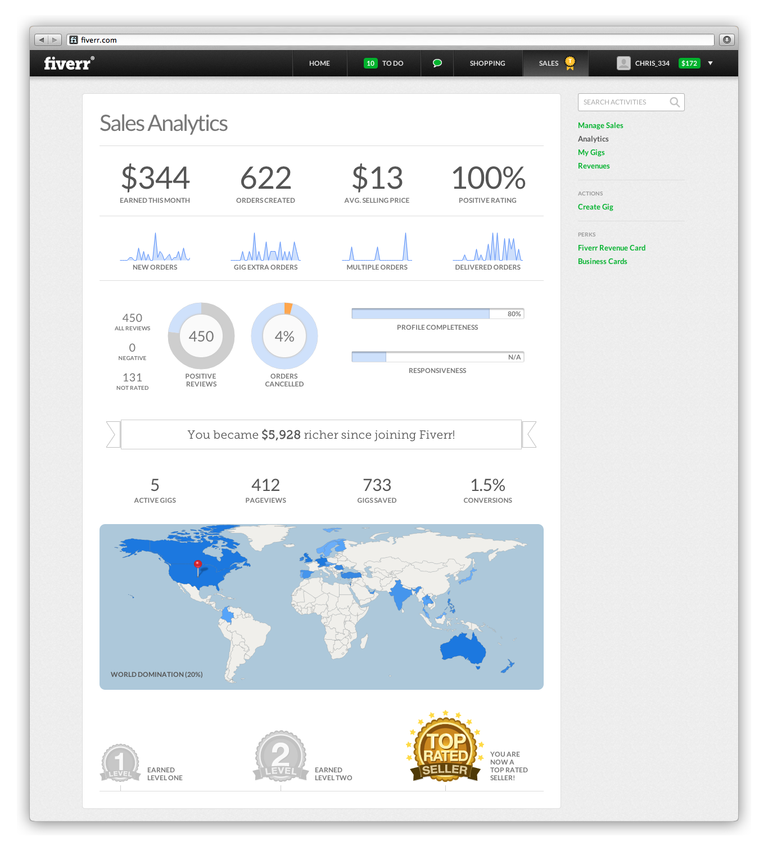Click the Earned Level Two text

(333, 773)
